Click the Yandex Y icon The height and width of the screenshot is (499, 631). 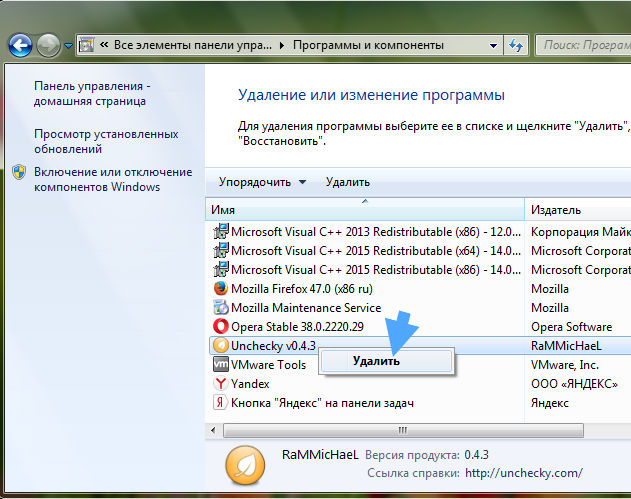[x=221, y=383]
